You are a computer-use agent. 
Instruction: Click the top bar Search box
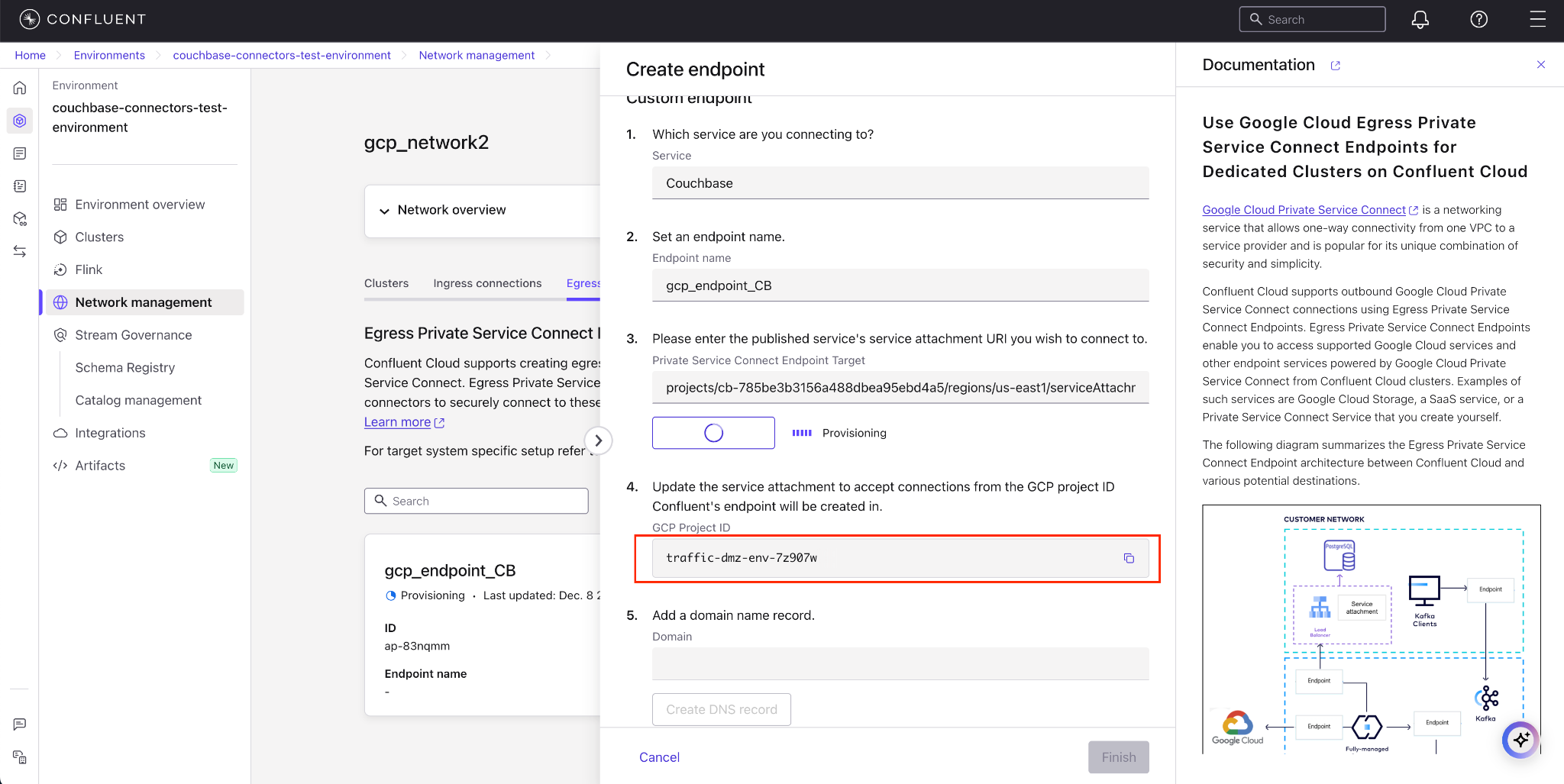click(x=1312, y=20)
